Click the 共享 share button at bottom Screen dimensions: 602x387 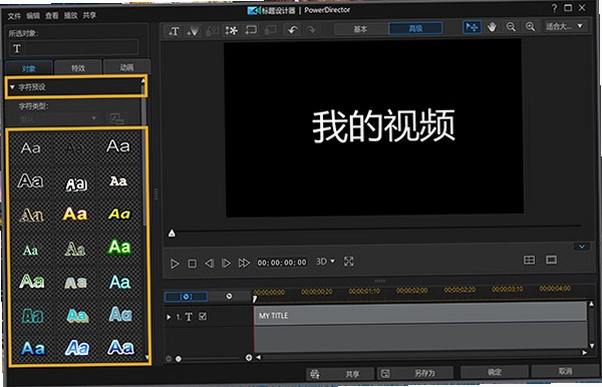coord(340,374)
